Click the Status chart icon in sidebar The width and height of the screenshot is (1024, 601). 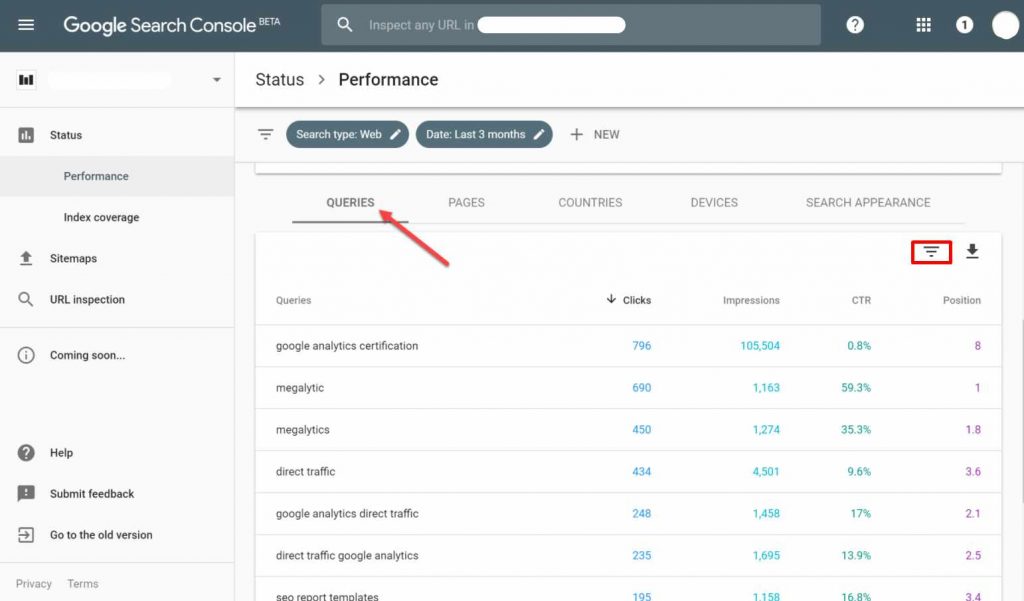(x=26, y=135)
